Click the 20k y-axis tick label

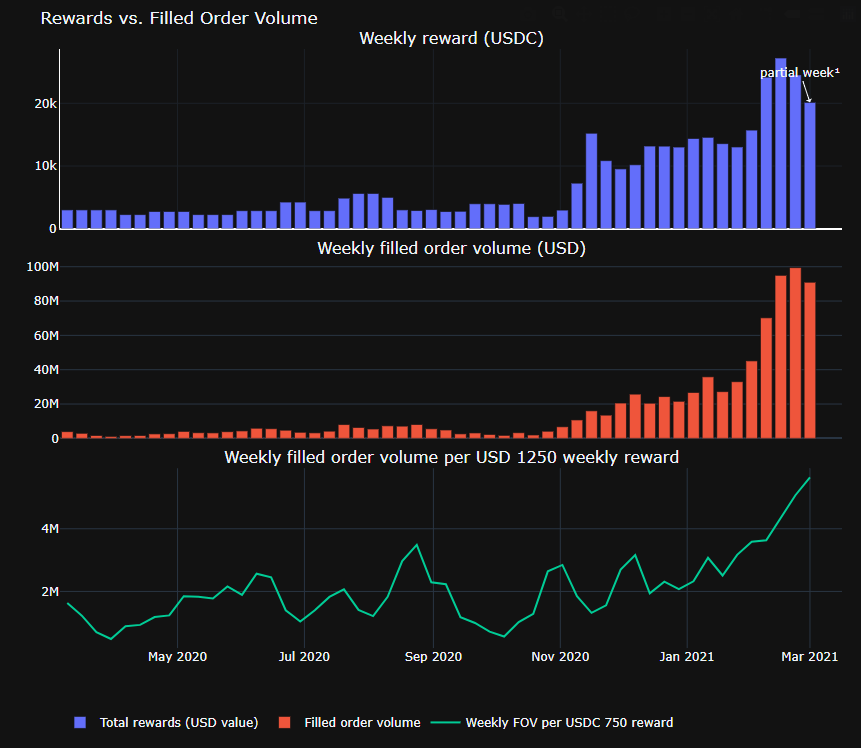click(45, 104)
